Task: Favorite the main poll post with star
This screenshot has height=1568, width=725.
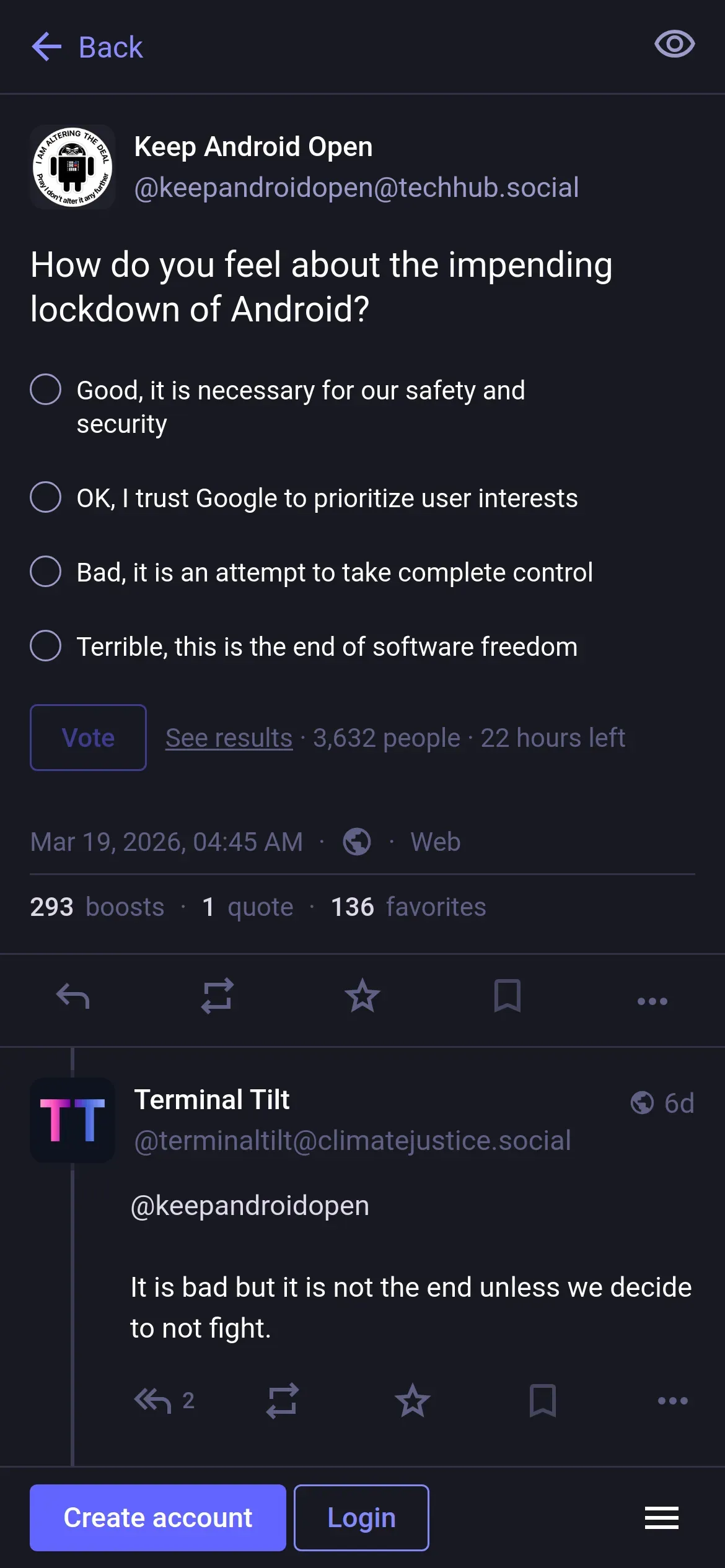Action: pyautogui.click(x=362, y=996)
